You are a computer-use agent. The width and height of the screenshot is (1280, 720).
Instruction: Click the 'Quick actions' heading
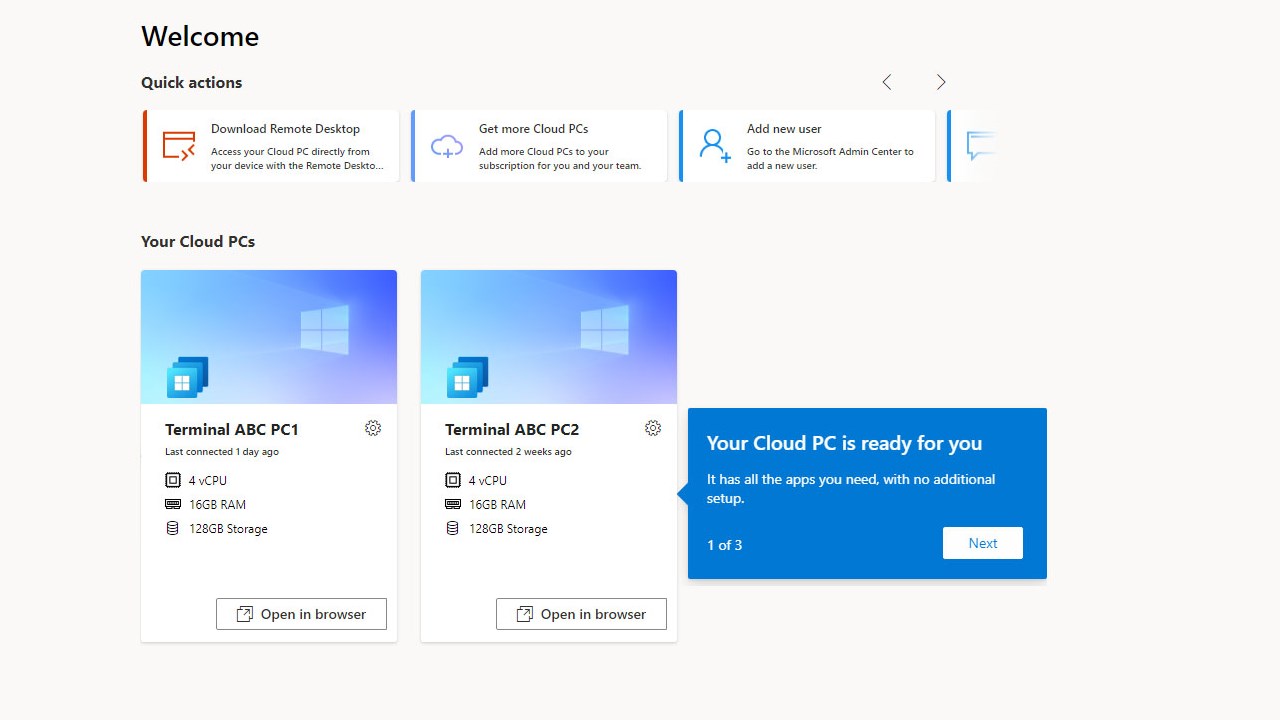pos(191,82)
